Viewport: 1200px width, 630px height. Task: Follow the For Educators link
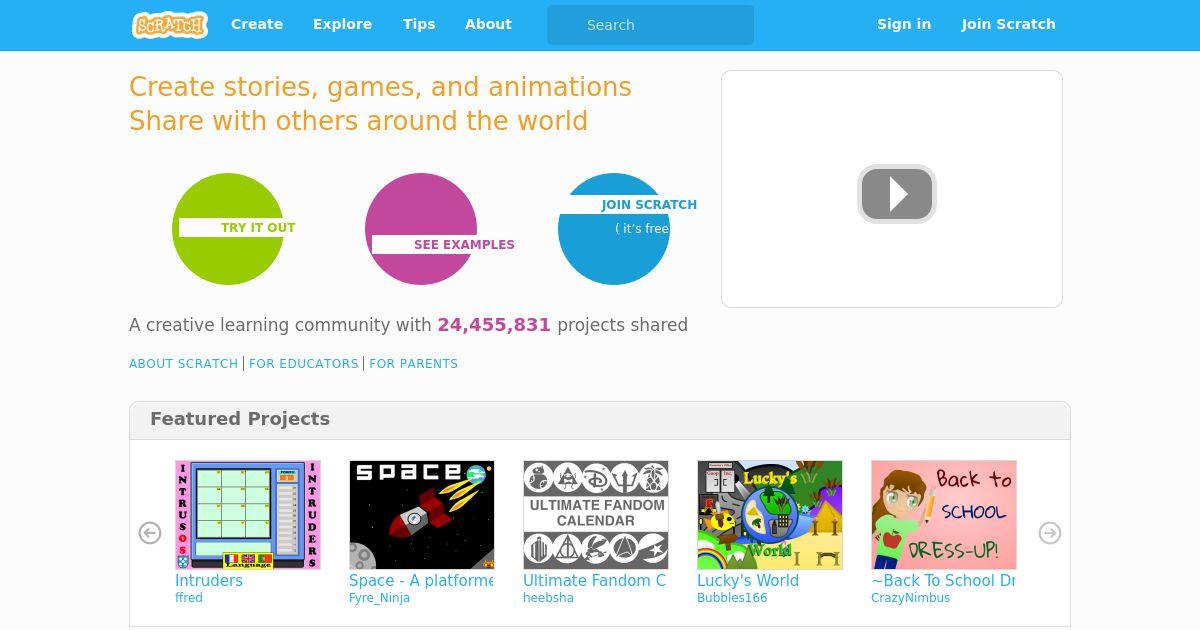[x=304, y=364]
